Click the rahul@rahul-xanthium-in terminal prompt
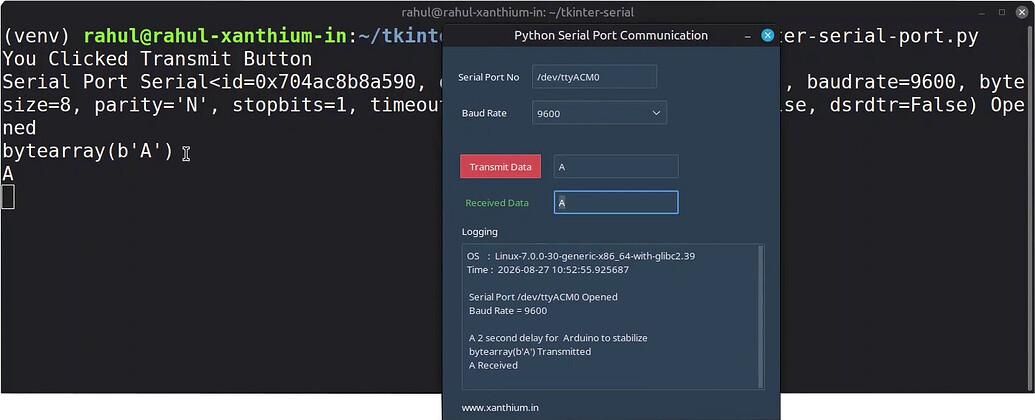1035x420 pixels. click(x=216, y=36)
